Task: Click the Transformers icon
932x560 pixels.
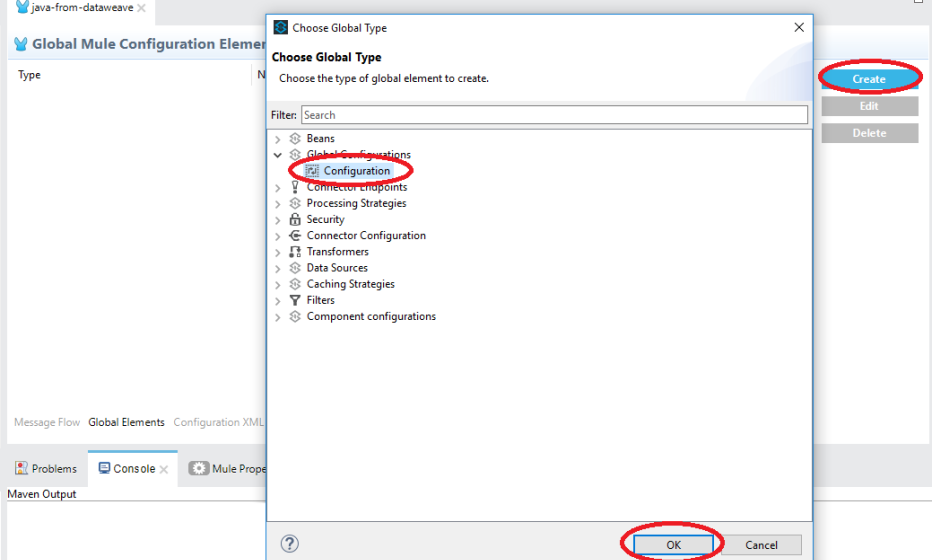Action: click(295, 251)
